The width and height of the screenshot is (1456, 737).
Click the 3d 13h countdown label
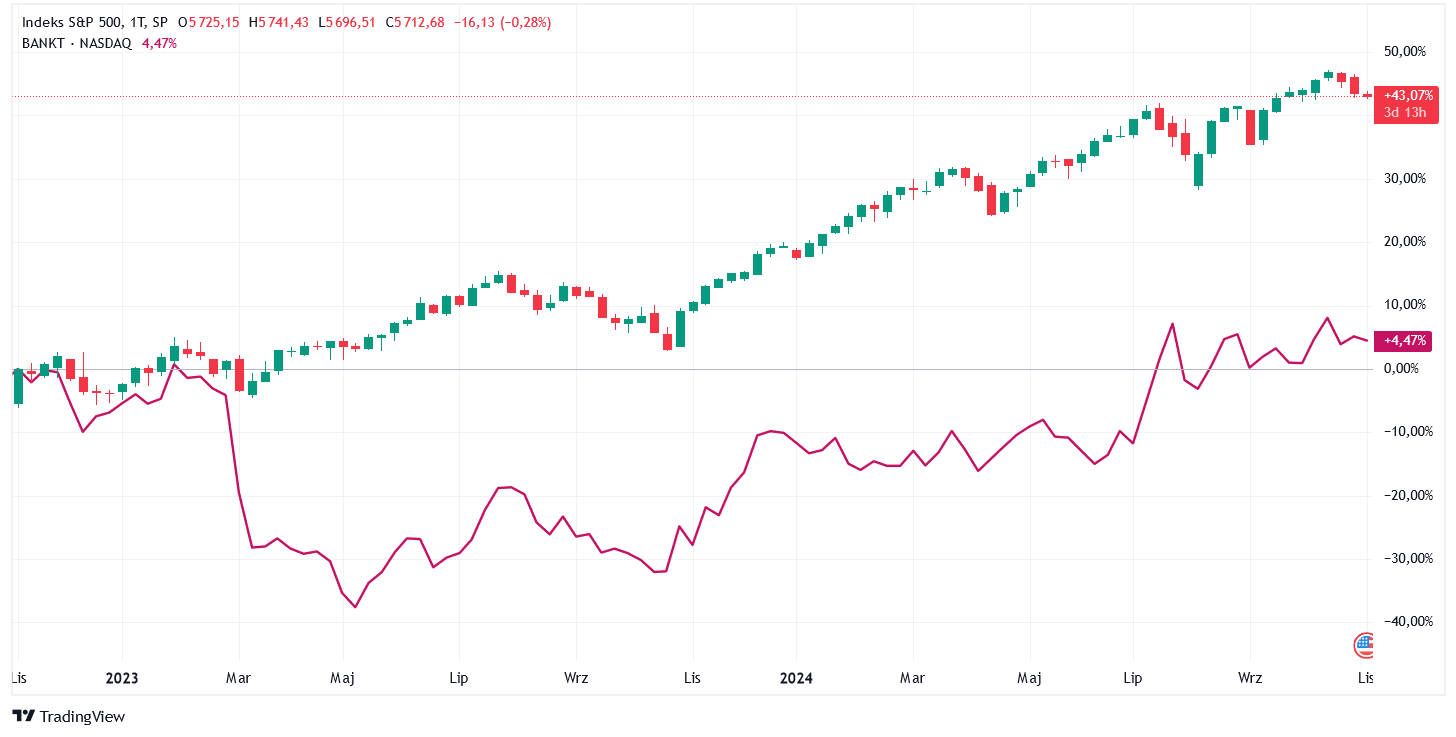(x=1404, y=112)
